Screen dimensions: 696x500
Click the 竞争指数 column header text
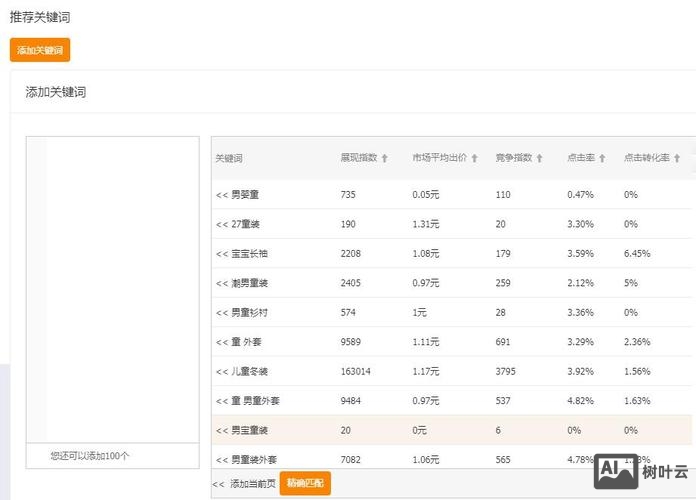(x=514, y=158)
